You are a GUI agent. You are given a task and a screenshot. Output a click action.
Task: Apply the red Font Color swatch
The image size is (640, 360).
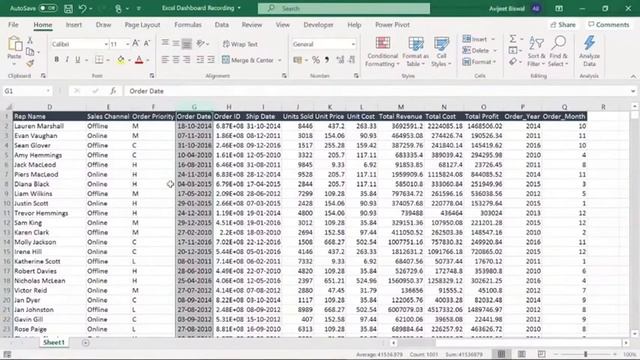coord(139,60)
